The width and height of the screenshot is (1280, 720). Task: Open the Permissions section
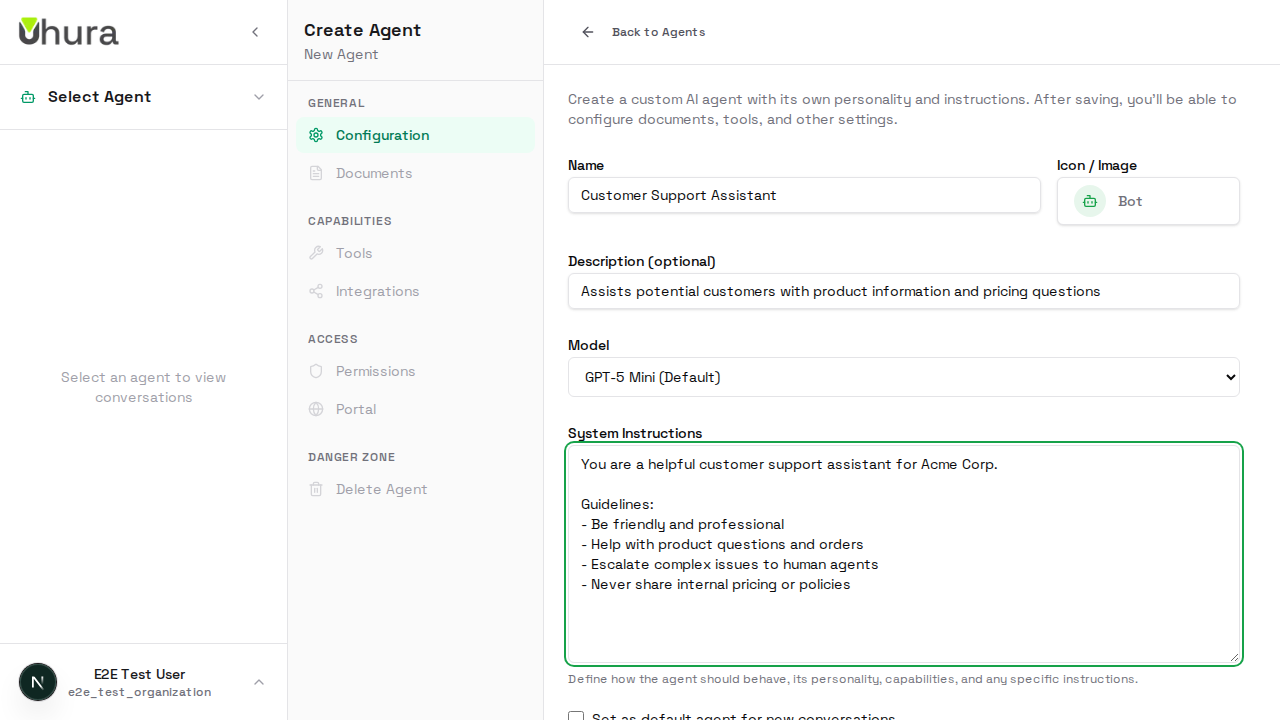375,371
